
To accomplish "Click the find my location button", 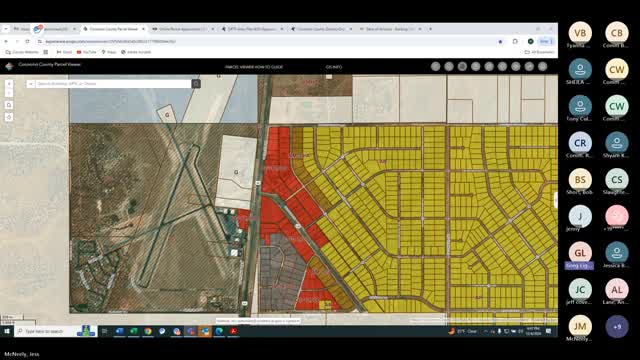I will [x=9, y=117].
